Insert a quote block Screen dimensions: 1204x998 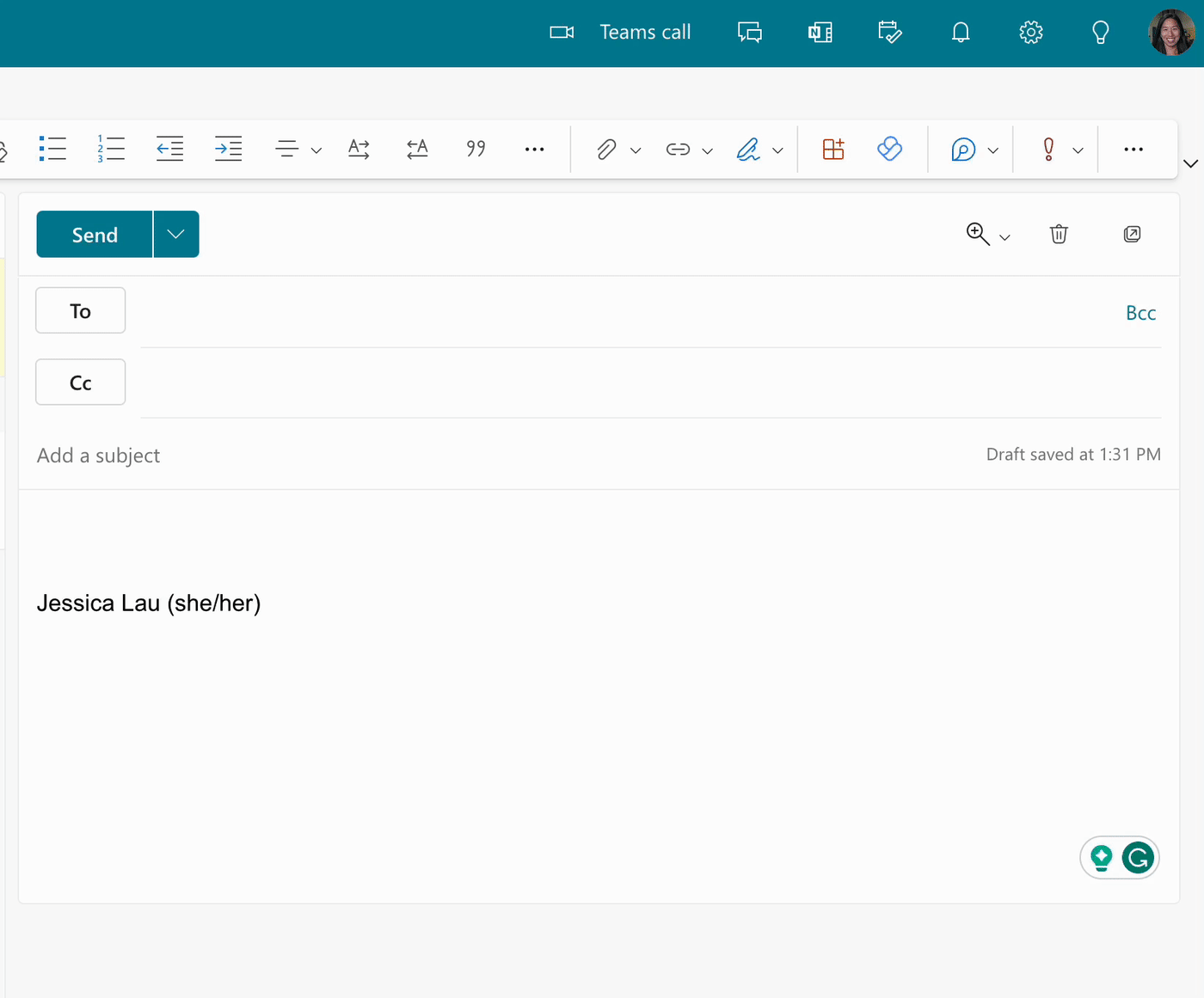[x=476, y=149]
